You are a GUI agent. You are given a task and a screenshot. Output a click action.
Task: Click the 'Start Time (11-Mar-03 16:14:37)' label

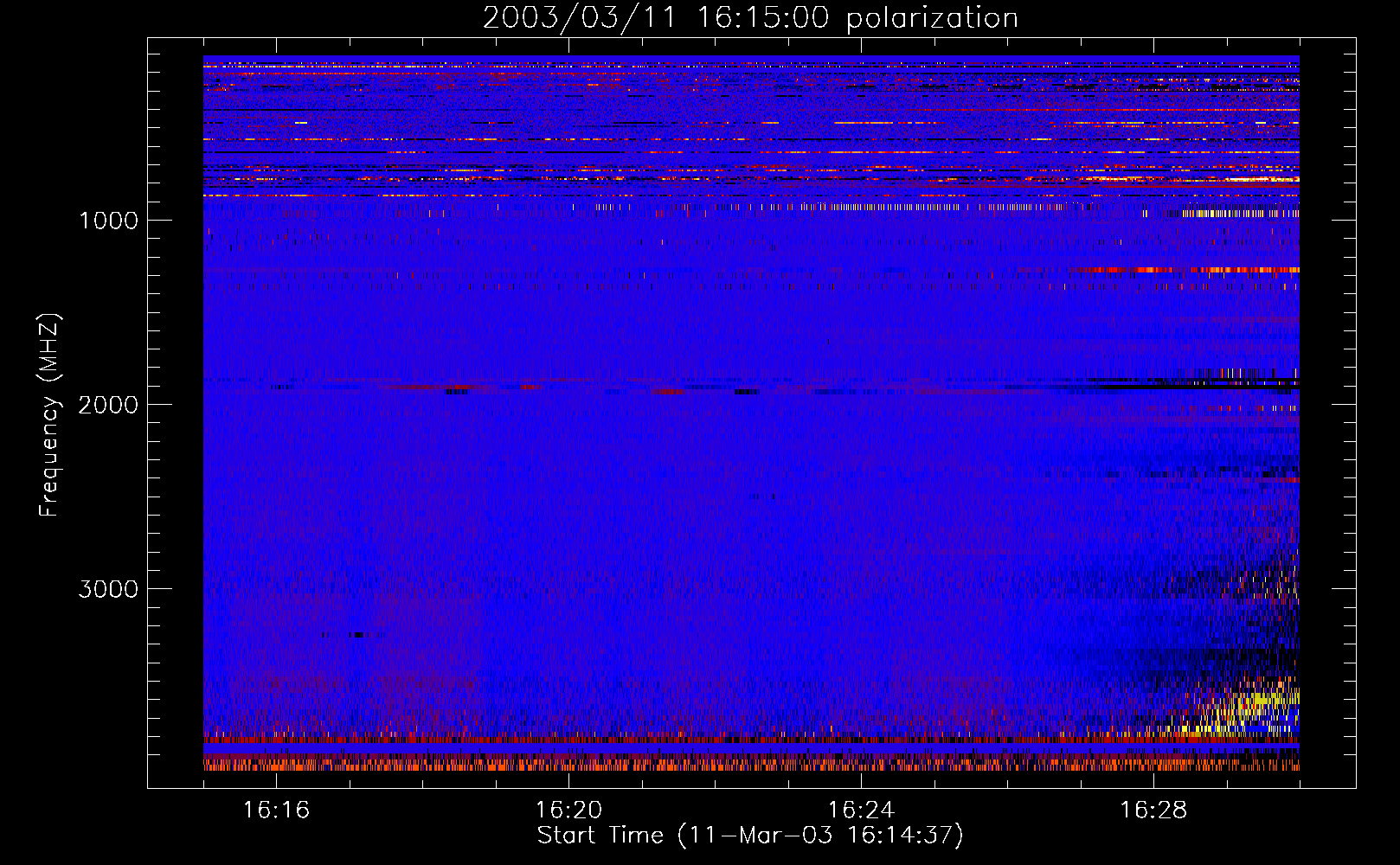click(x=750, y=836)
